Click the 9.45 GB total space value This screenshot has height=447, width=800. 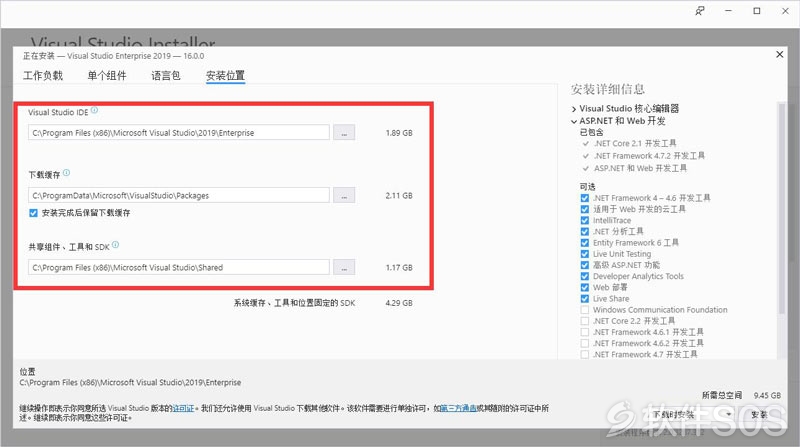767,395
